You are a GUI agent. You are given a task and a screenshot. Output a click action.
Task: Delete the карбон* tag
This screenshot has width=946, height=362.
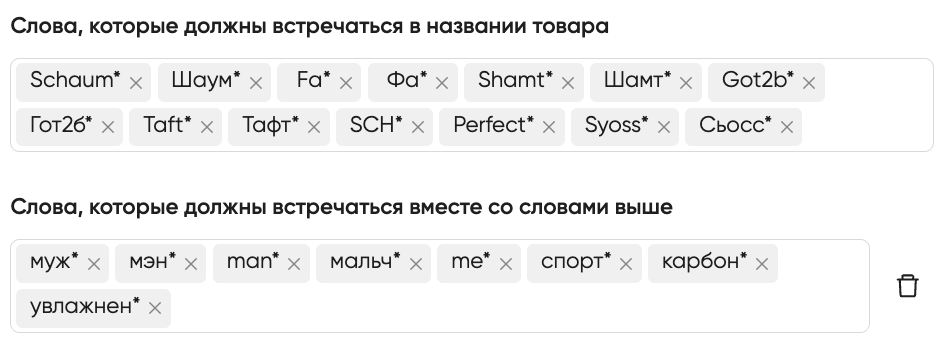[x=762, y=264]
